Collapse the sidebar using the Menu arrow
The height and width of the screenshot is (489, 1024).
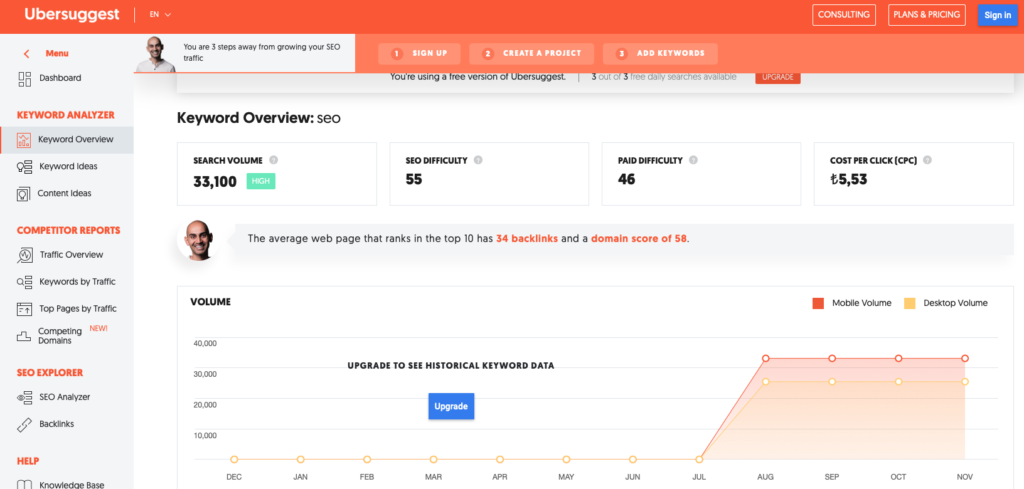click(x=26, y=54)
